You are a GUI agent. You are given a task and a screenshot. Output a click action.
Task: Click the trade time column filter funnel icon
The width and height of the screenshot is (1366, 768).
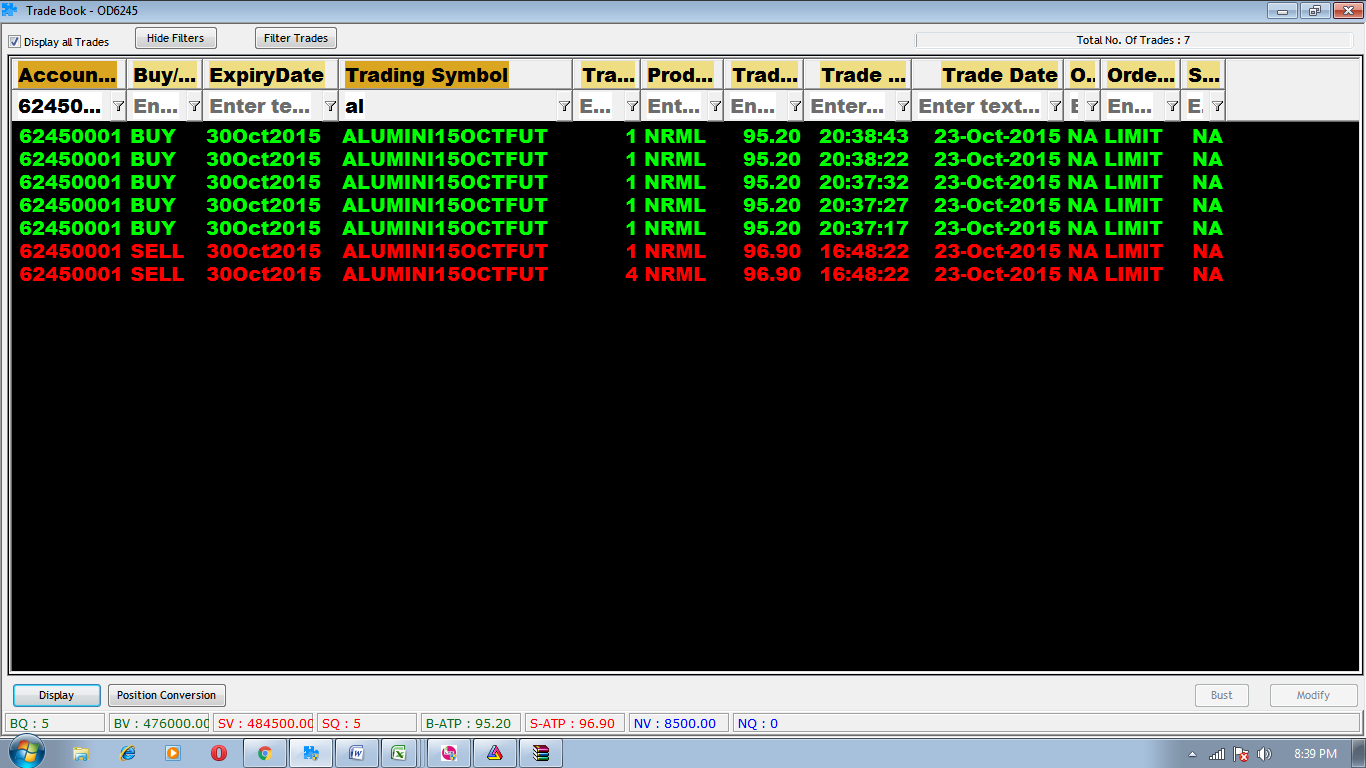903,106
